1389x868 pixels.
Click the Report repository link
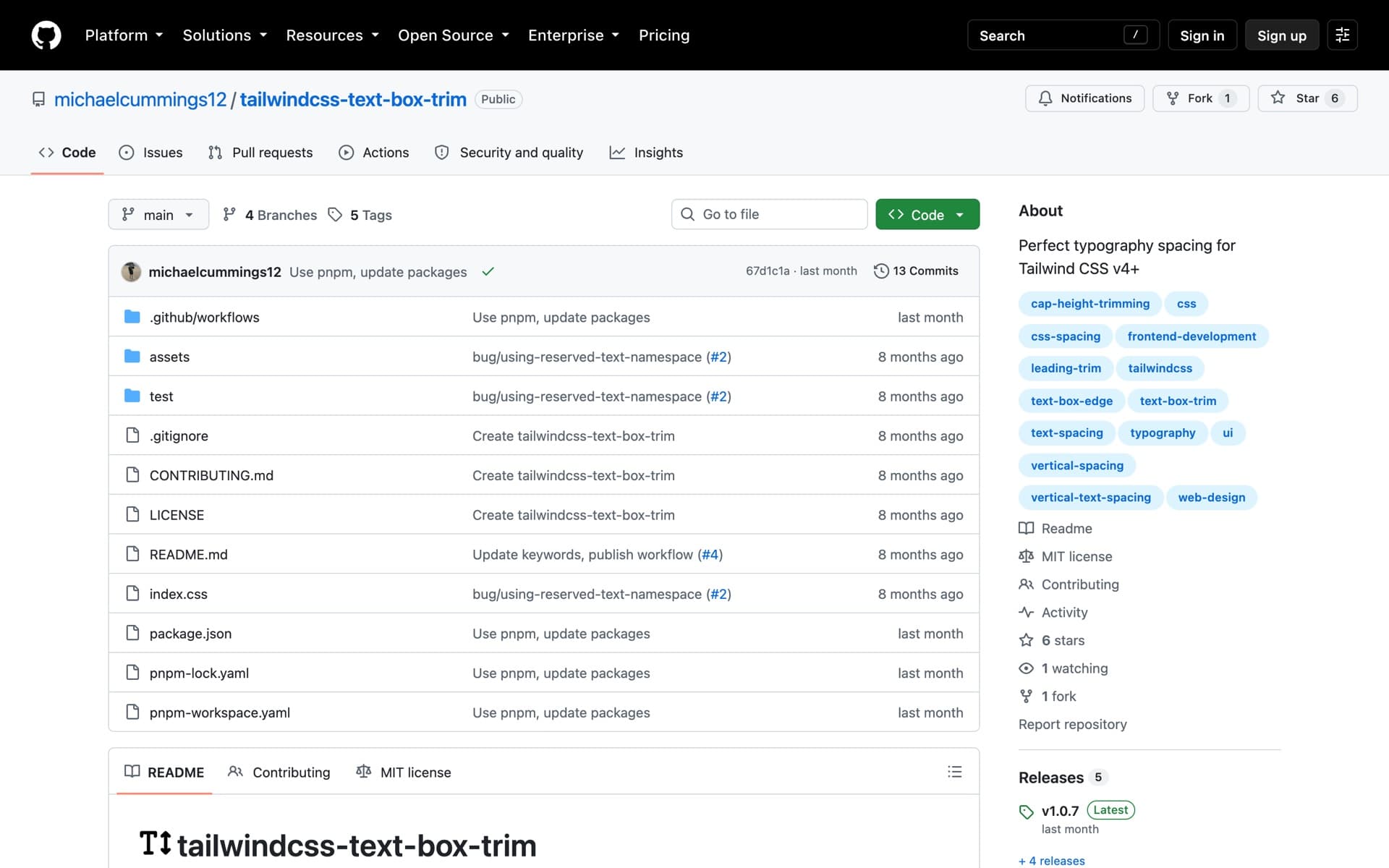point(1072,724)
